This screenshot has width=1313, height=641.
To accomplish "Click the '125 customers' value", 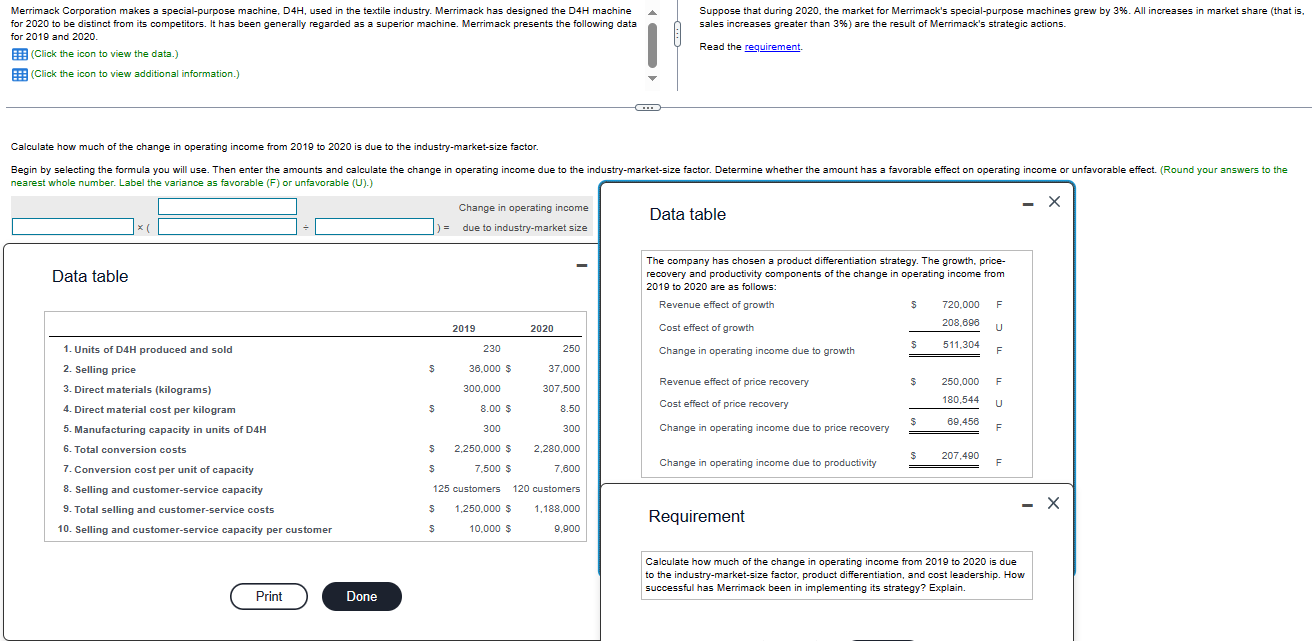I will click(x=467, y=489).
